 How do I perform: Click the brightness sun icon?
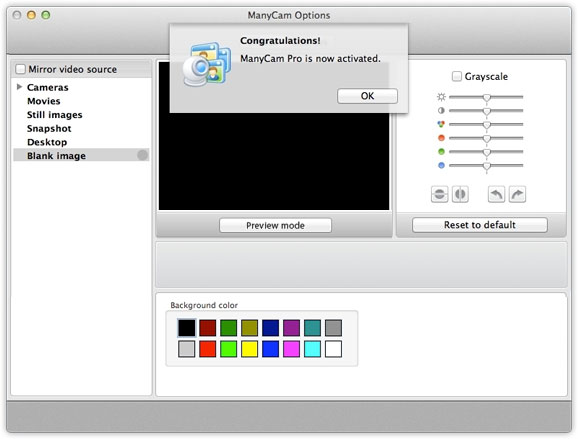coord(441,97)
